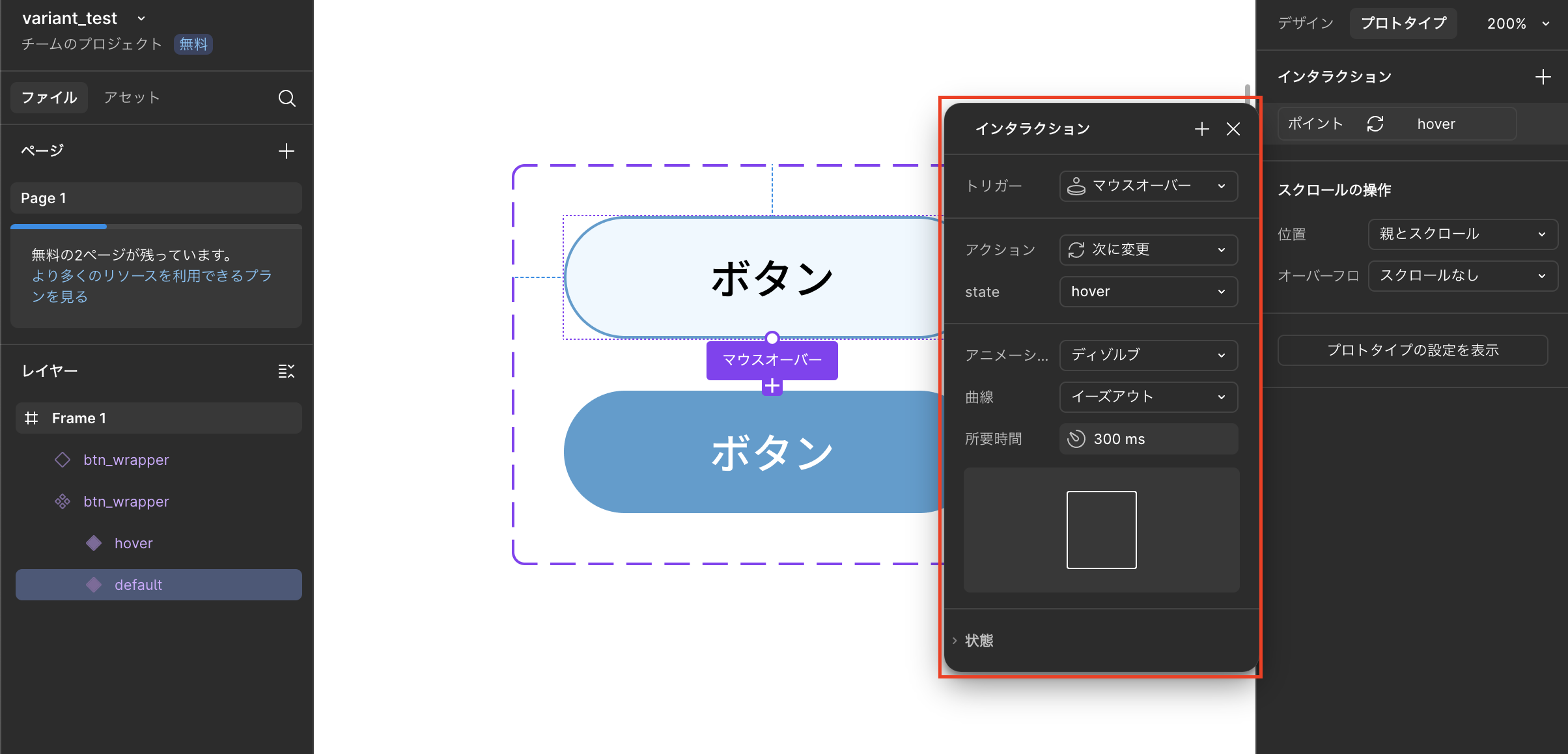The height and width of the screenshot is (754, 1568).
Task: Add a new page with plus icon
Action: [287, 151]
